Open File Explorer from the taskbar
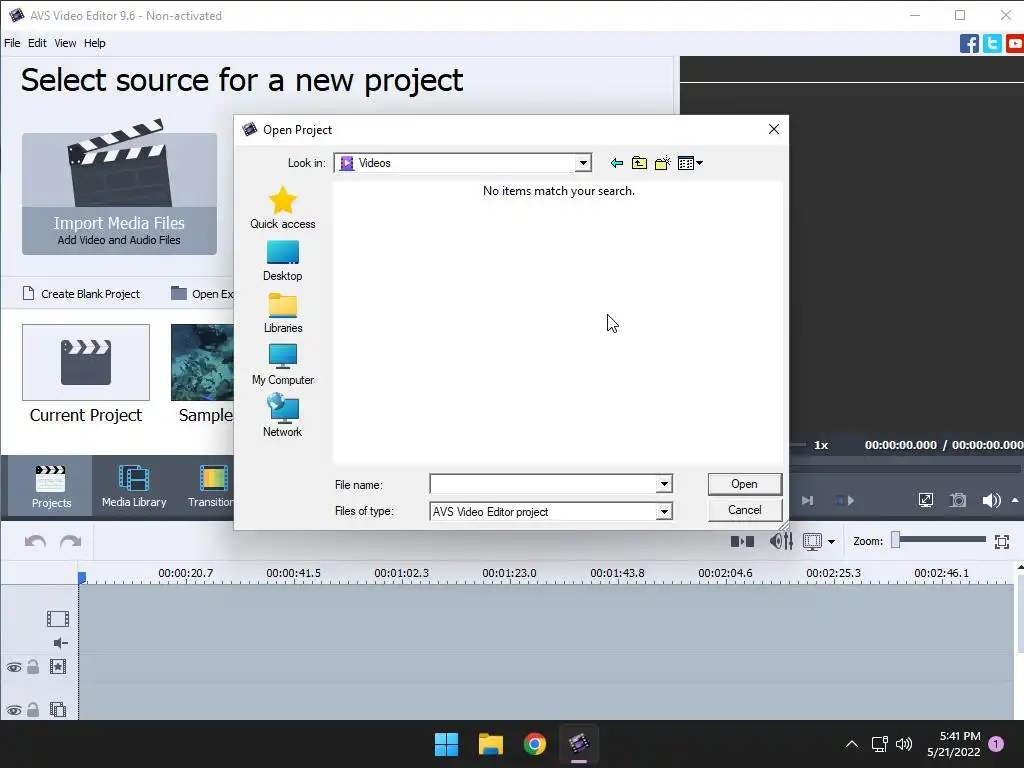Image resolution: width=1024 pixels, height=768 pixels. coord(490,744)
